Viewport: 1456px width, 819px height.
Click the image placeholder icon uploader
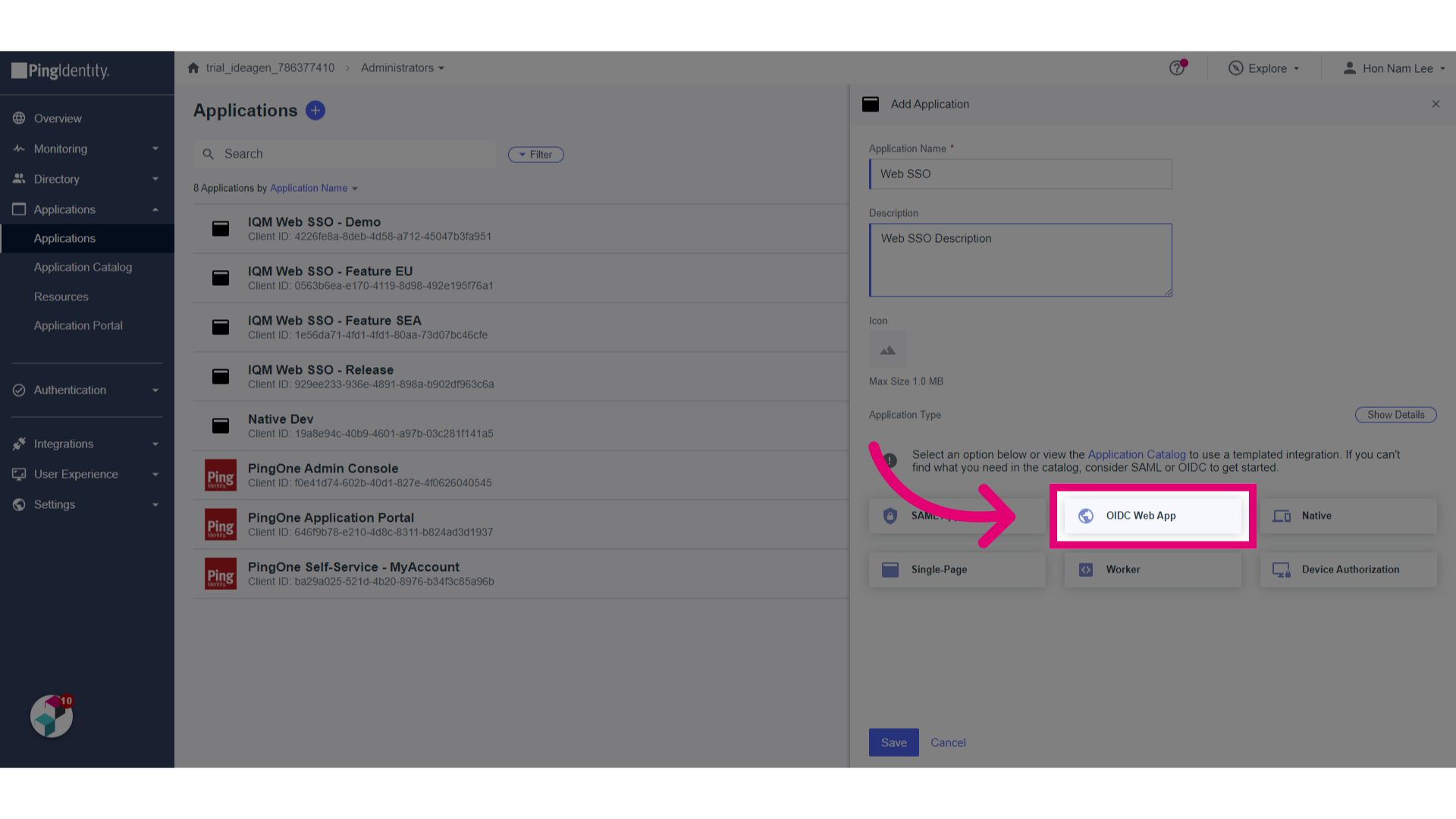pos(888,350)
